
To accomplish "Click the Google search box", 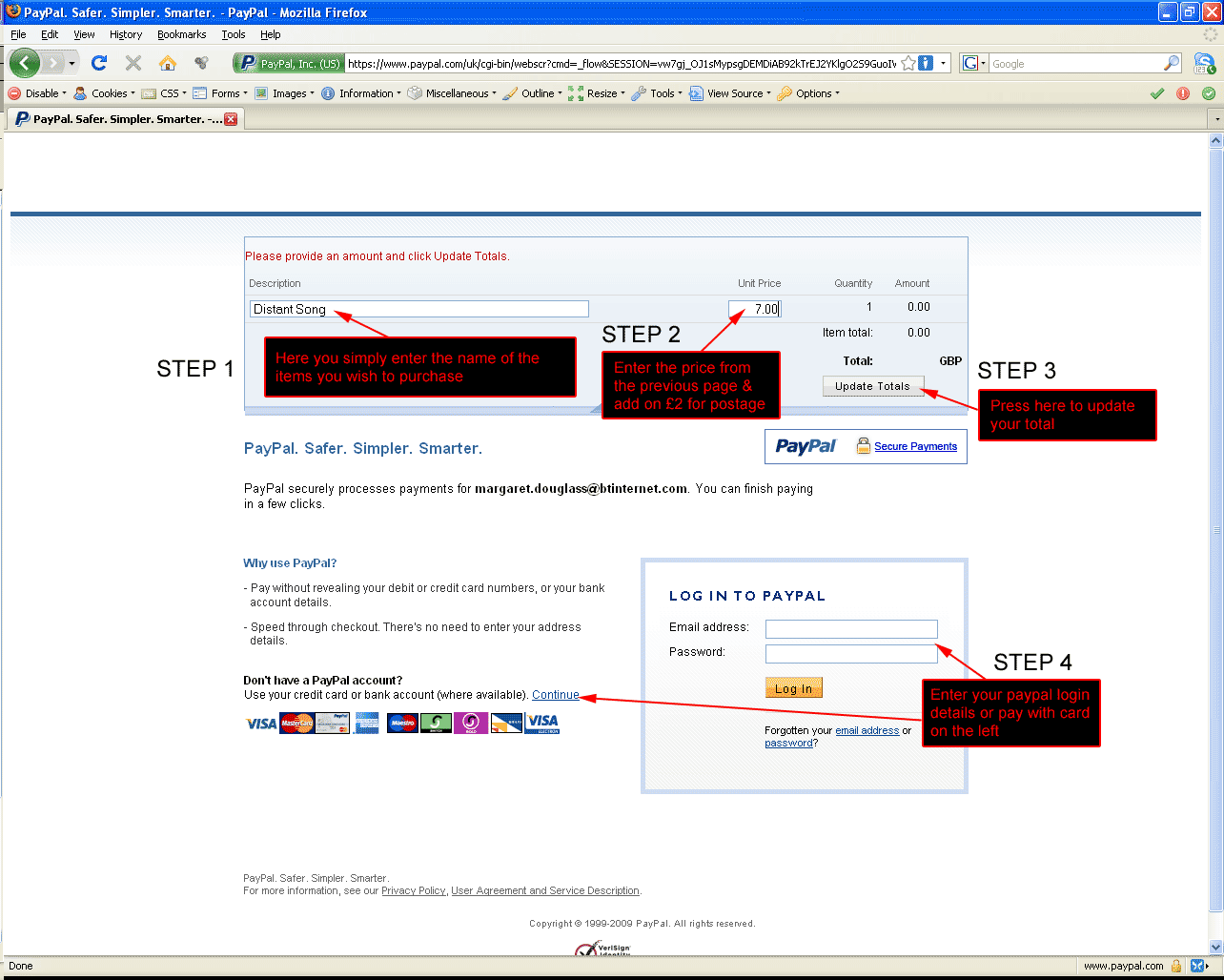I will click(x=1075, y=64).
